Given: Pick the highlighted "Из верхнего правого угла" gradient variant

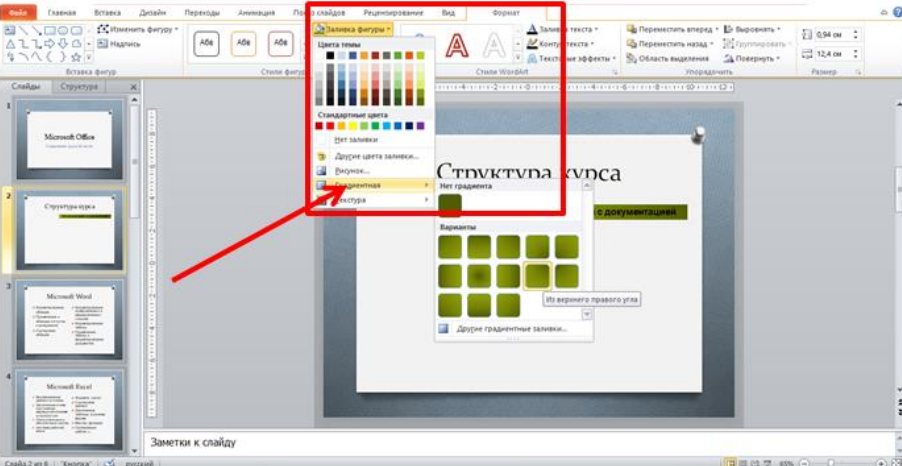Looking at the screenshot, I should [x=537, y=275].
